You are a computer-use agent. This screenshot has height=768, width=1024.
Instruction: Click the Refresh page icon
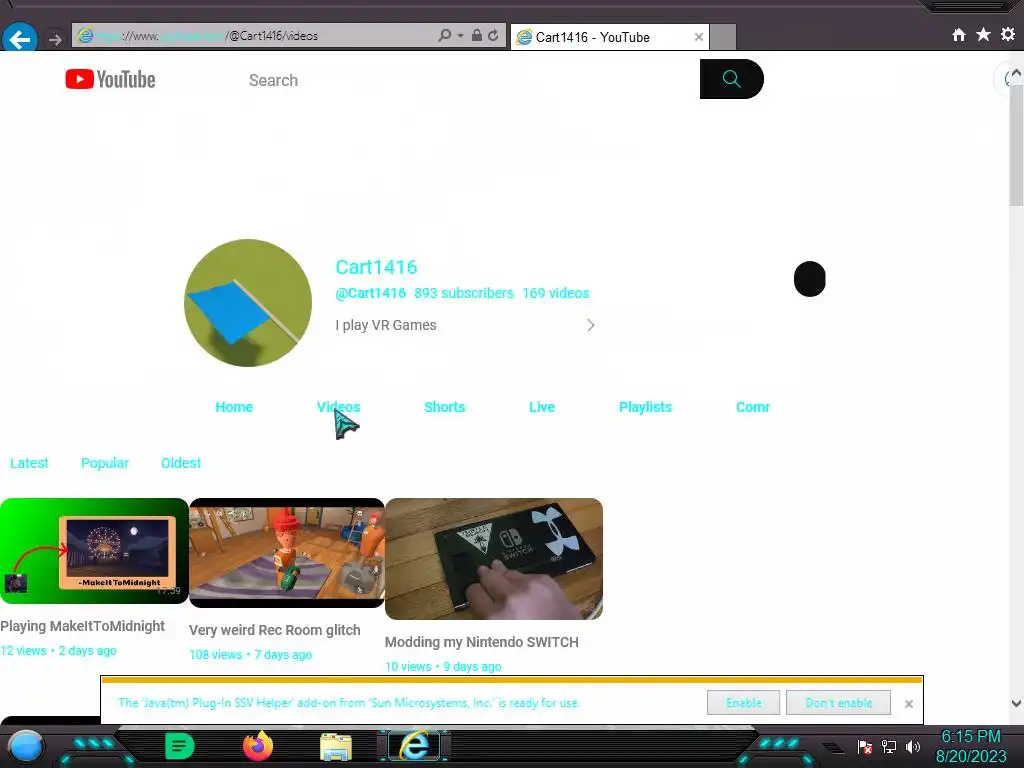494,35
